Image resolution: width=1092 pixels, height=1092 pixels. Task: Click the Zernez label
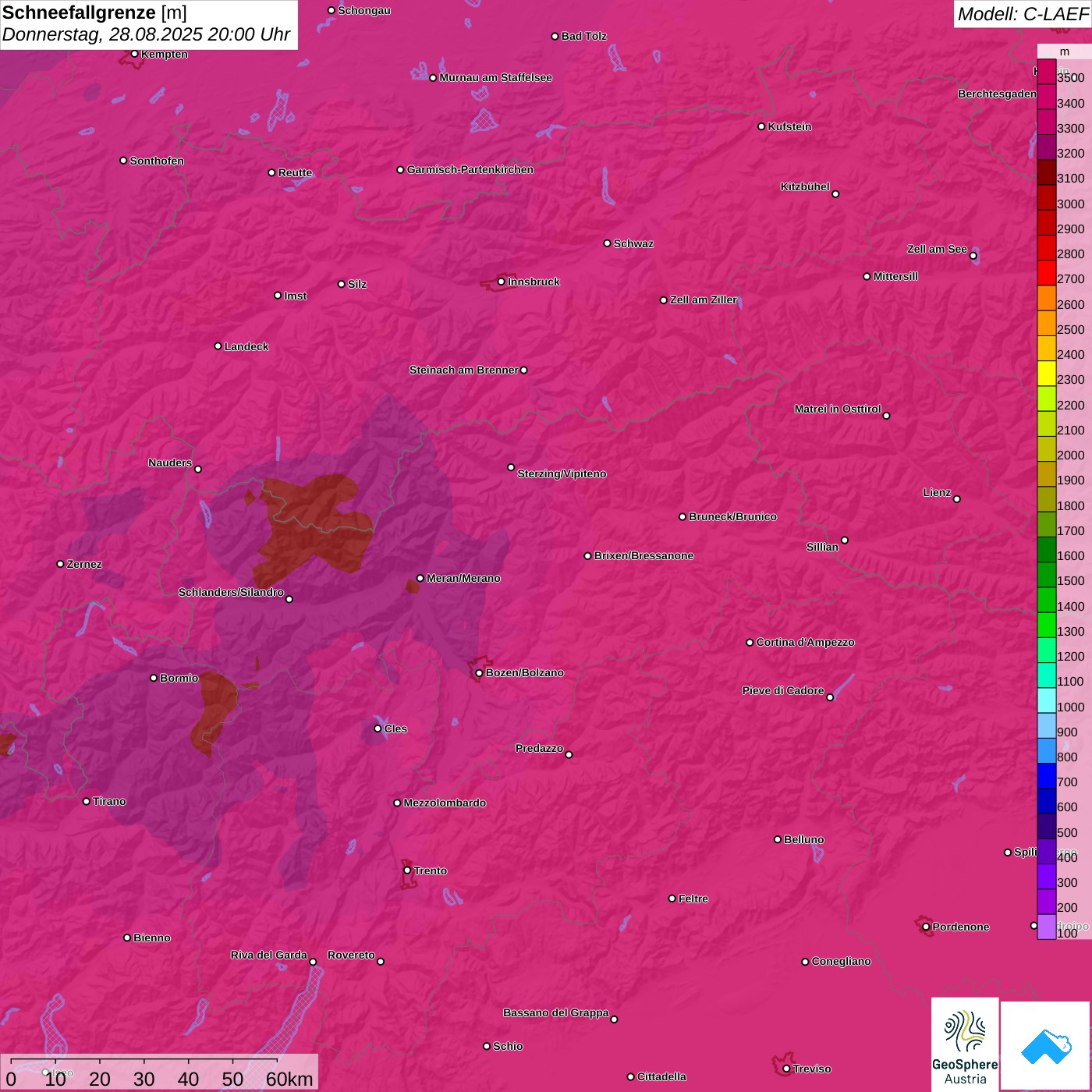tap(84, 564)
